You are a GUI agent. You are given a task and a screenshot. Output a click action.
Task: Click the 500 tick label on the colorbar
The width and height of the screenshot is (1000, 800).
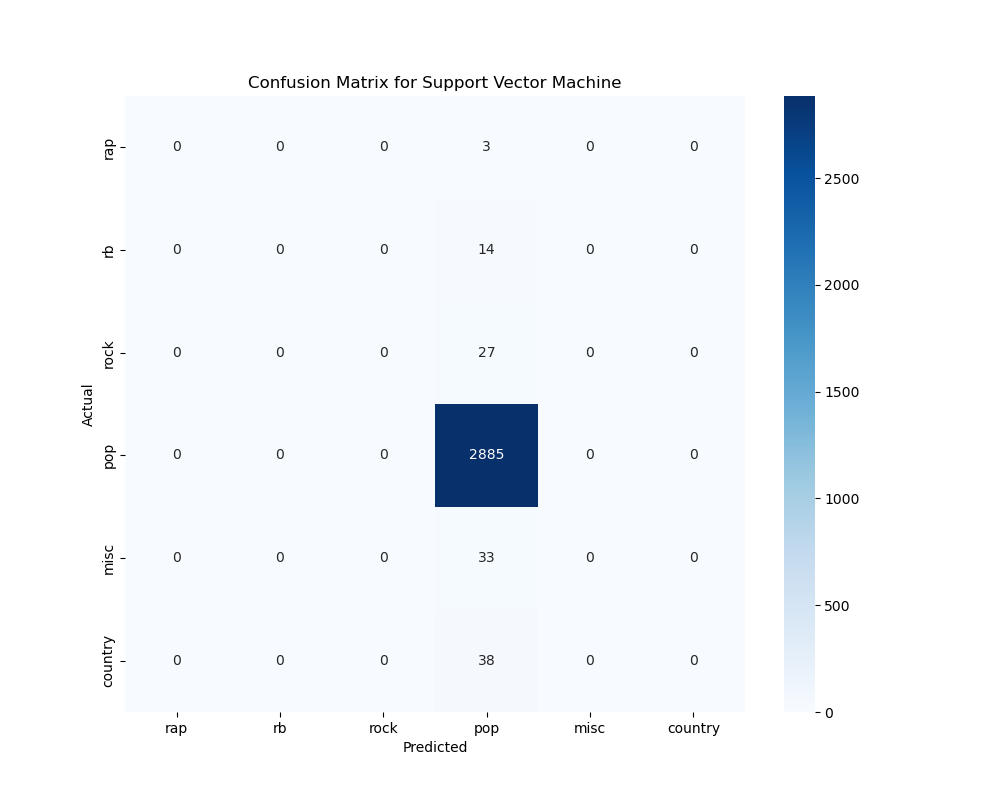pos(837,606)
